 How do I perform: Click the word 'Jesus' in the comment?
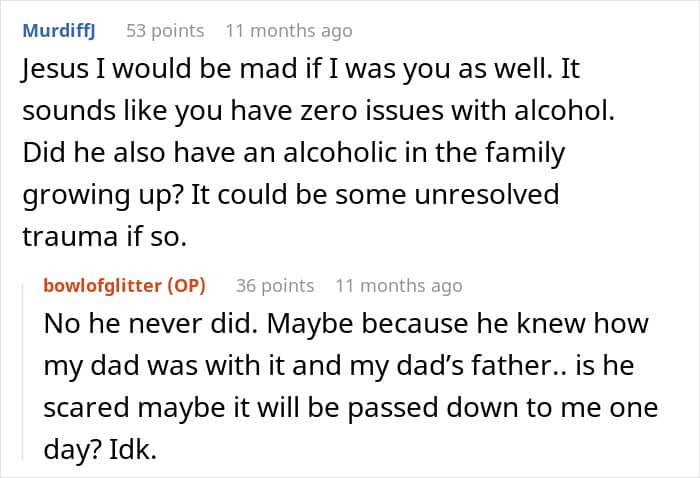point(55,69)
